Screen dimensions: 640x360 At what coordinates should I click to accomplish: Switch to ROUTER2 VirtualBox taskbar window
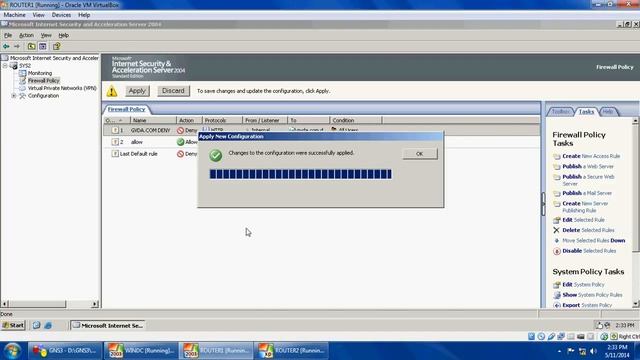pyautogui.click(x=291, y=351)
